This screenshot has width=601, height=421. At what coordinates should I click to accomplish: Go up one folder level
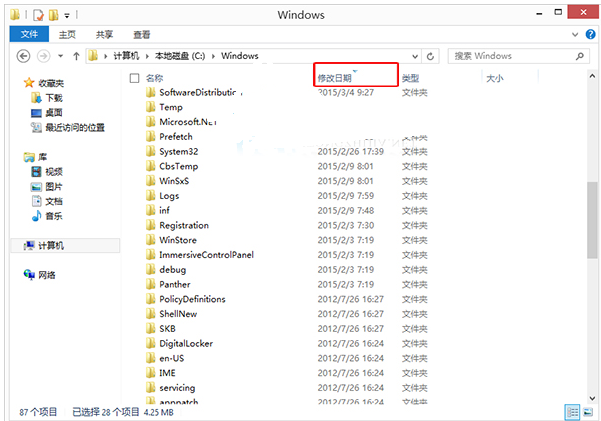(x=76, y=56)
